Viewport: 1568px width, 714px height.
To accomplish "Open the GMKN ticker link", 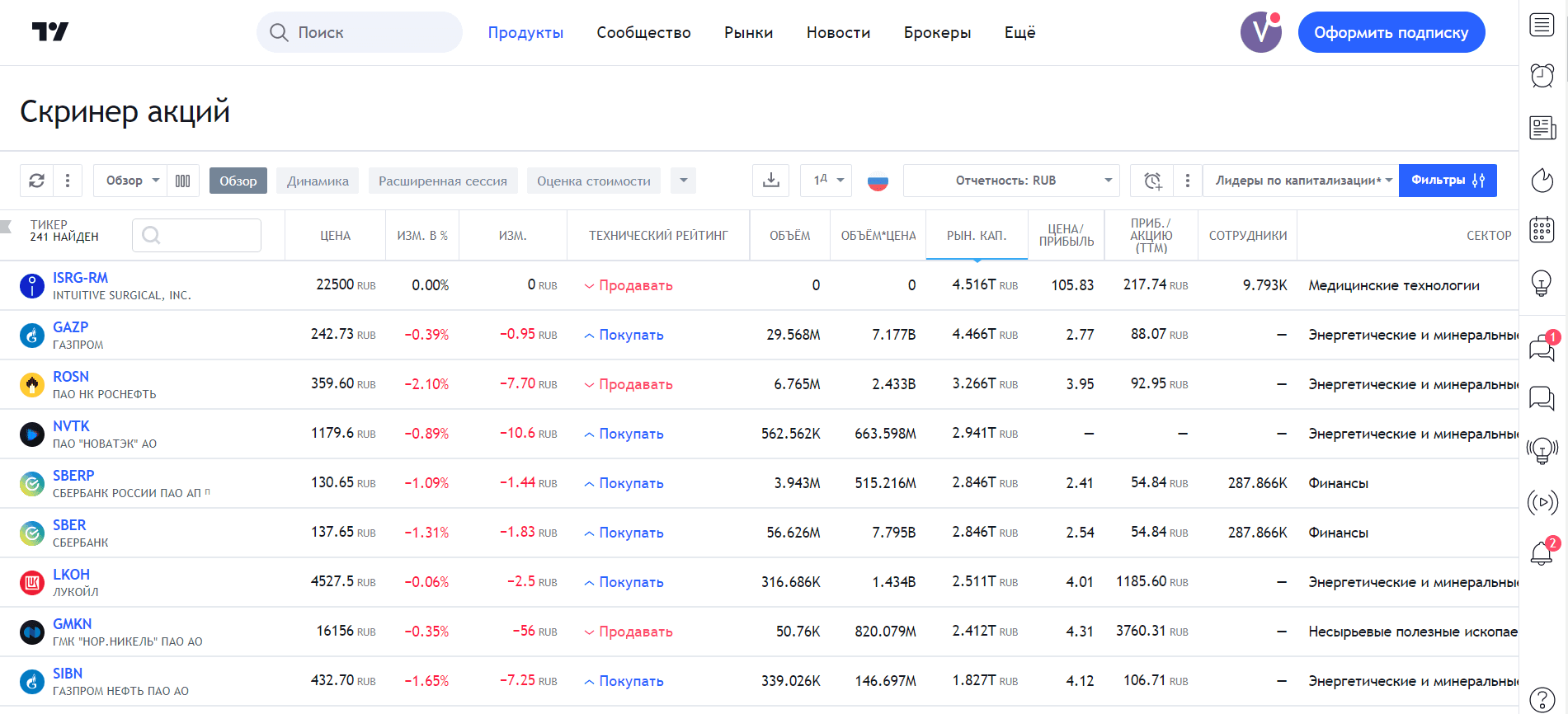I will (x=73, y=624).
